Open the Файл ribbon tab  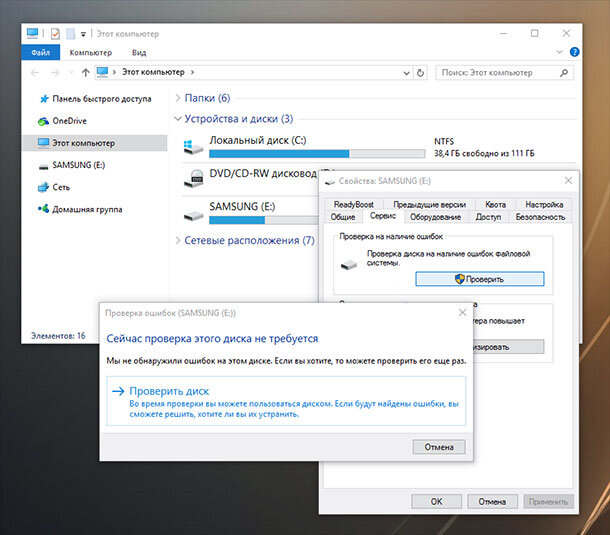click(x=40, y=53)
